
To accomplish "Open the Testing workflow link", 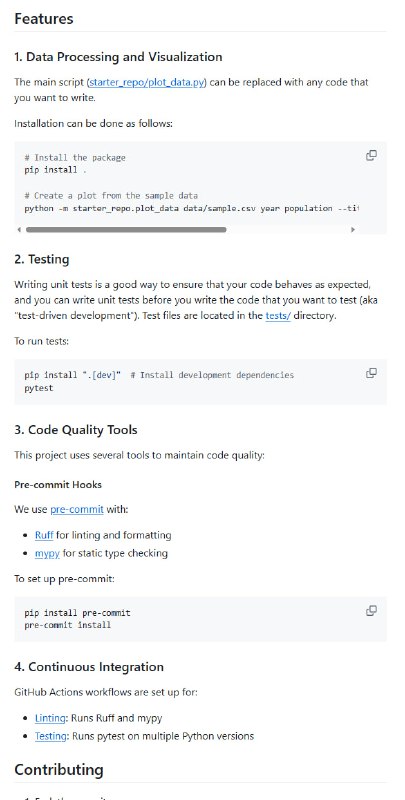I will point(50,736).
